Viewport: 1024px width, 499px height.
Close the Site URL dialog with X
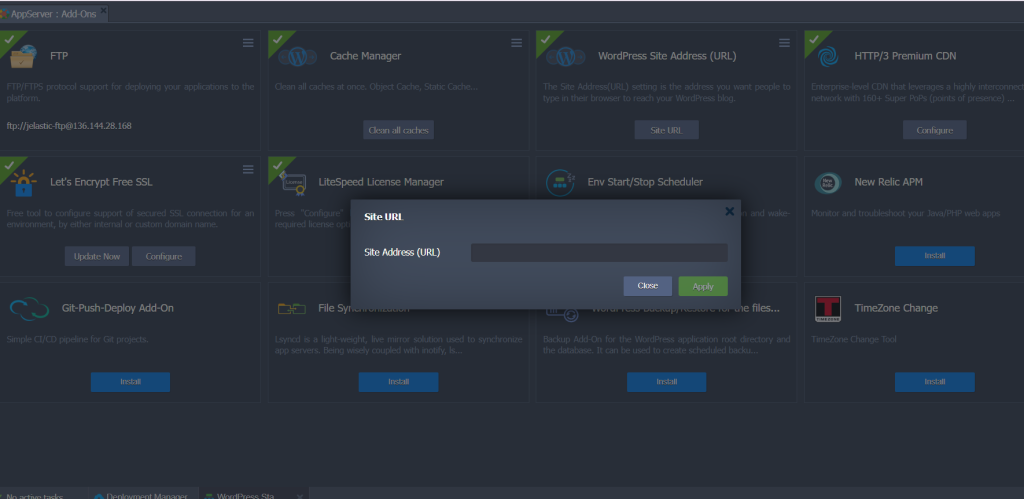click(729, 211)
